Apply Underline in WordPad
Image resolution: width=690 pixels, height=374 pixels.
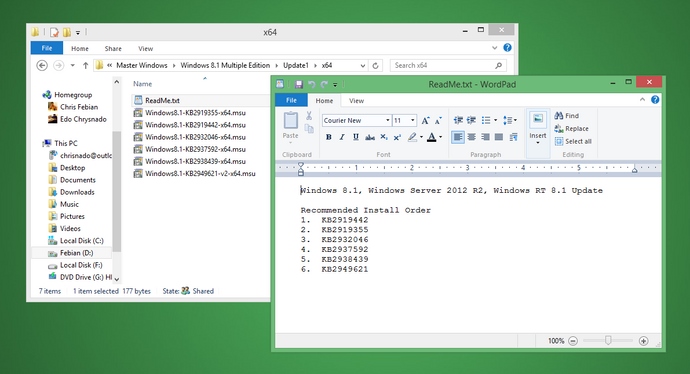356,137
